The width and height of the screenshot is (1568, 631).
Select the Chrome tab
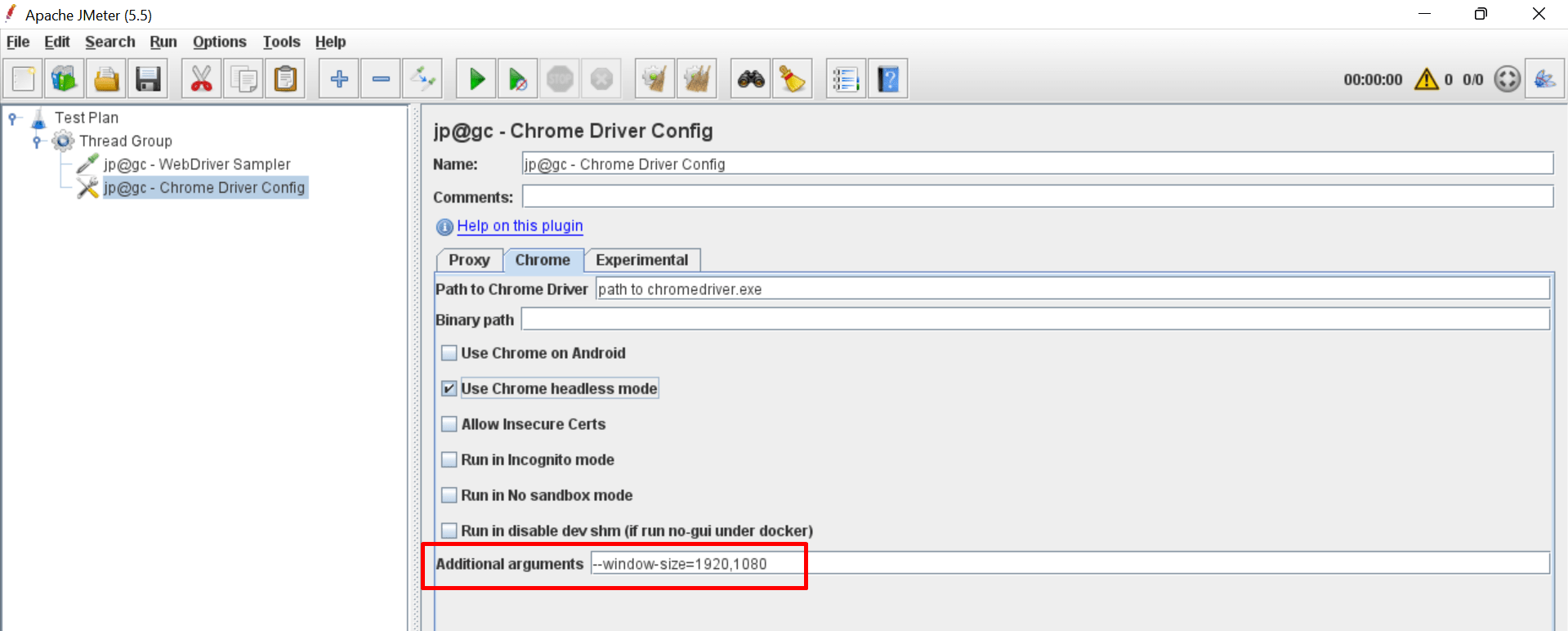(543, 260)
